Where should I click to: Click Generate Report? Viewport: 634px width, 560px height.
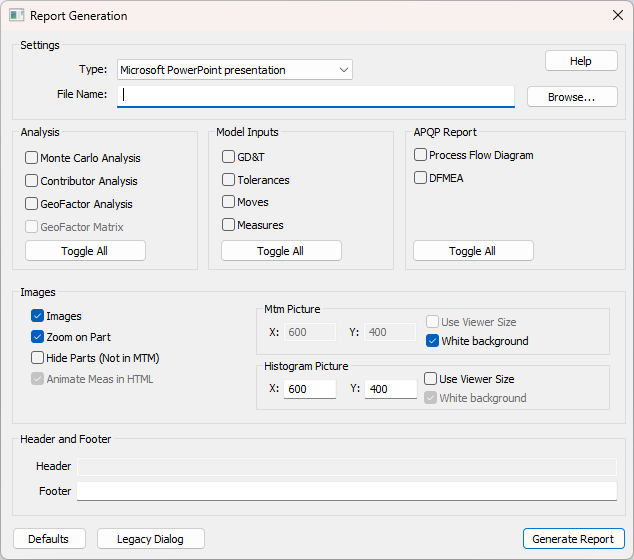tap(573, 539)
